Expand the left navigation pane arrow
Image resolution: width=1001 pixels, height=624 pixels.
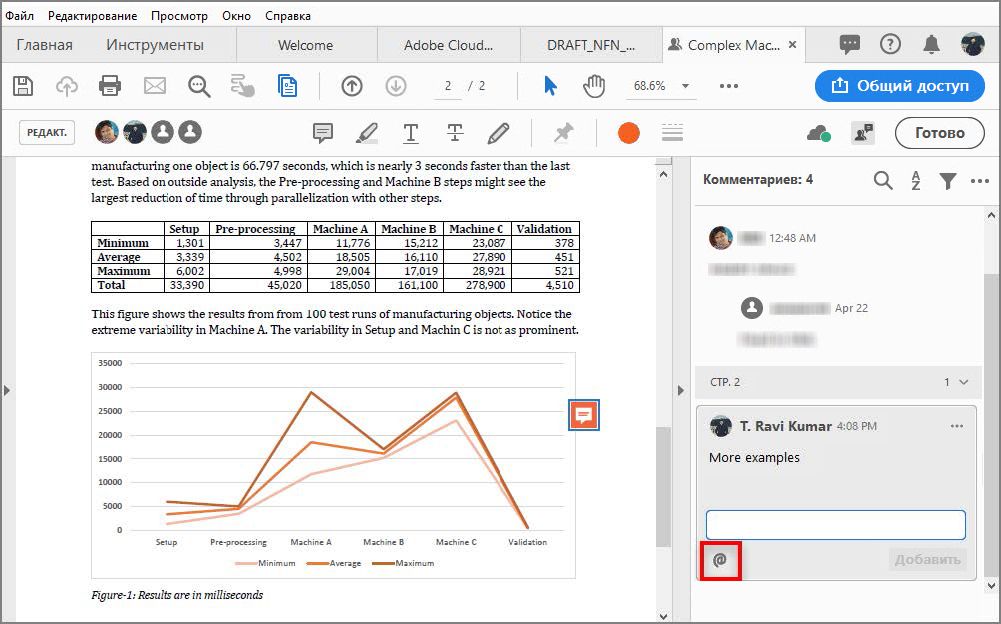(6, 390)
